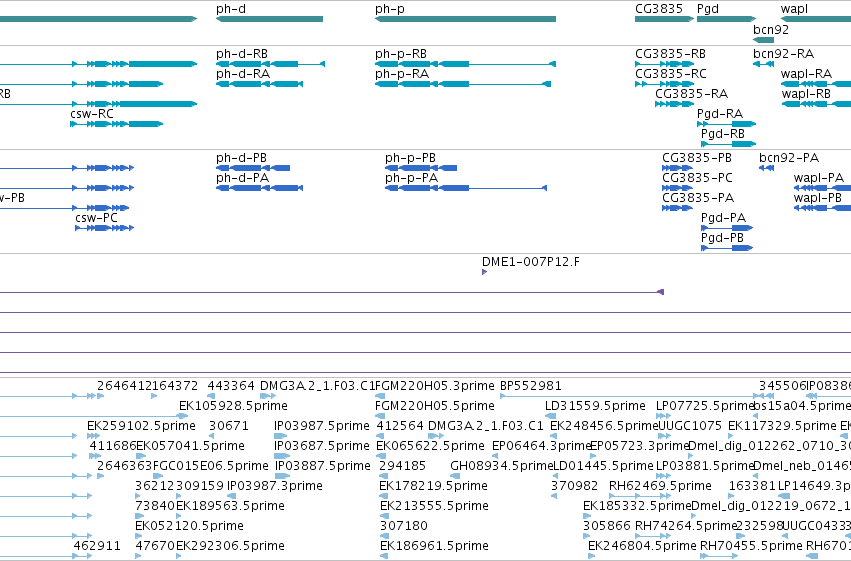Select EST IP03687.5prime
Screen dimensions: 851x561
coord(322,446)
